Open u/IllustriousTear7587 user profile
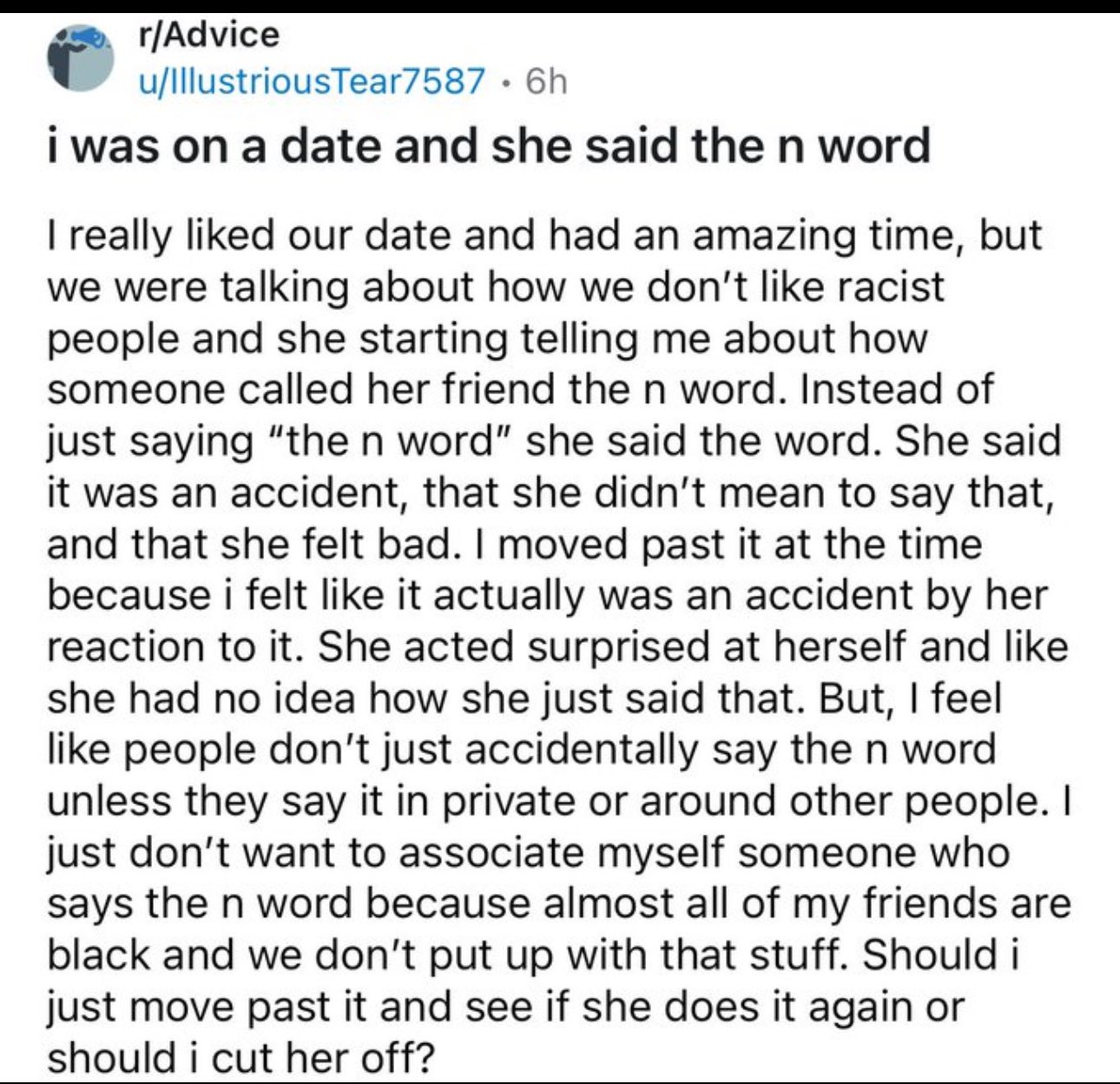 pos(312,82)
